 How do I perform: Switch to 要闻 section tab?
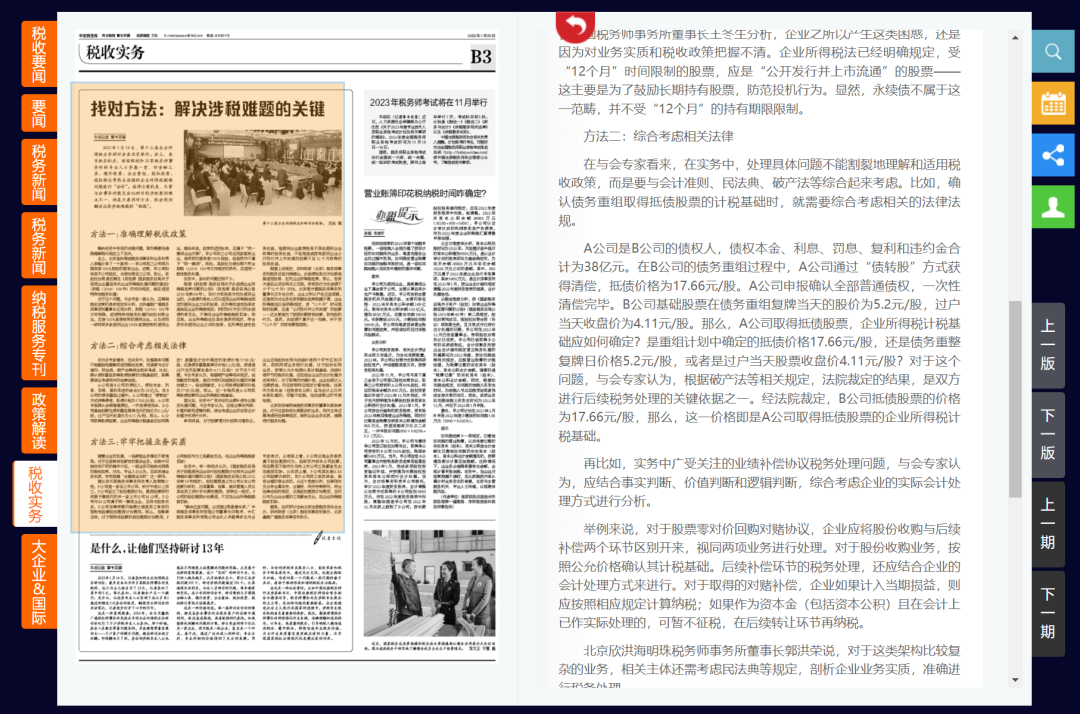38,113
